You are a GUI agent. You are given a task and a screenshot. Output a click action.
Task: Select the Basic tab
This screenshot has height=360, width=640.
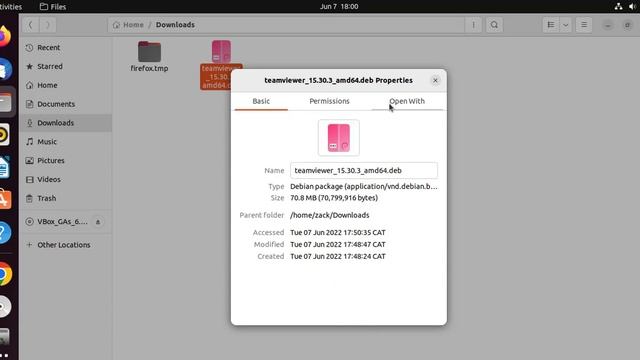tap(261, 101)
